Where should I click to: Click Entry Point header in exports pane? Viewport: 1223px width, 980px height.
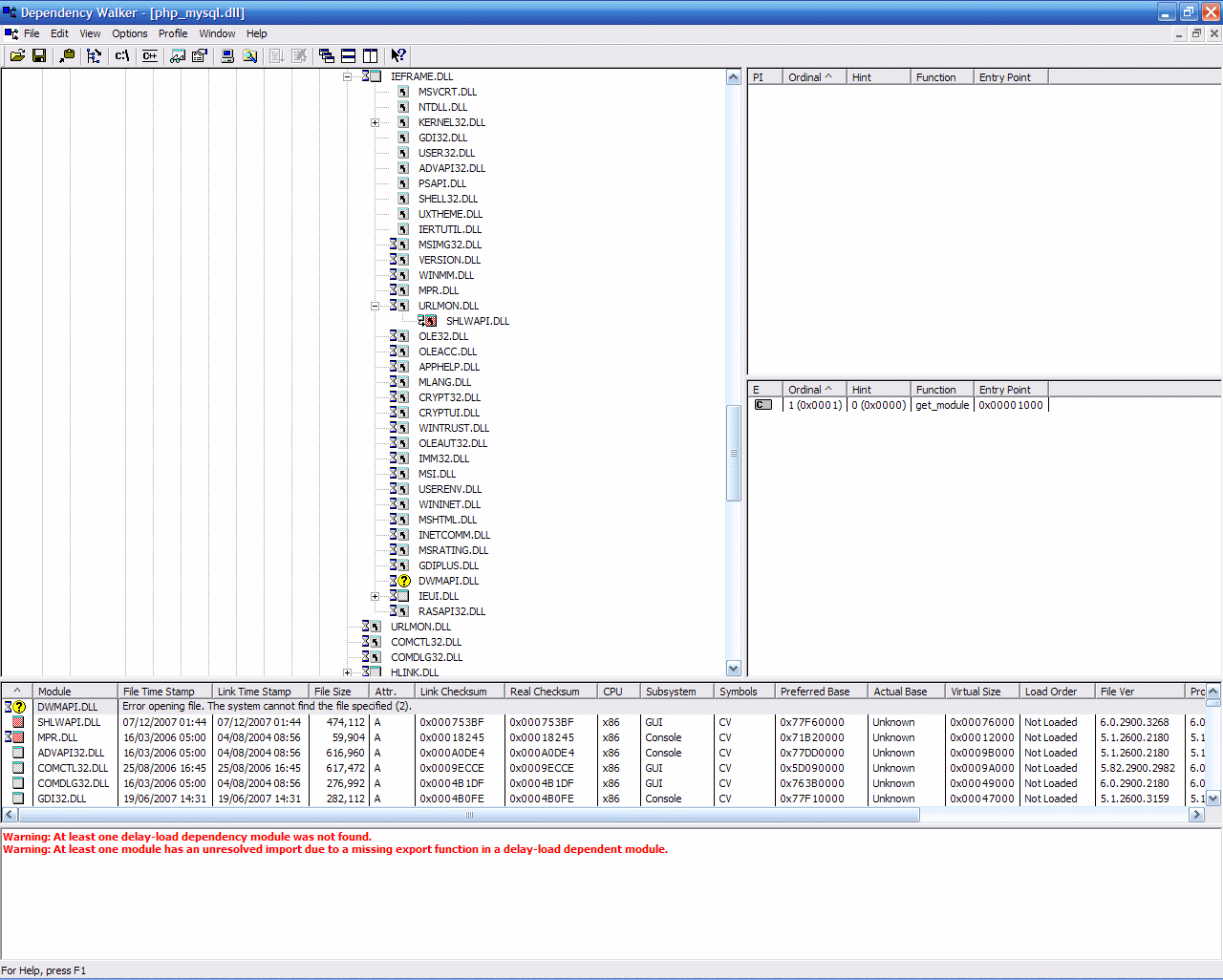[x=1011, y=390]
